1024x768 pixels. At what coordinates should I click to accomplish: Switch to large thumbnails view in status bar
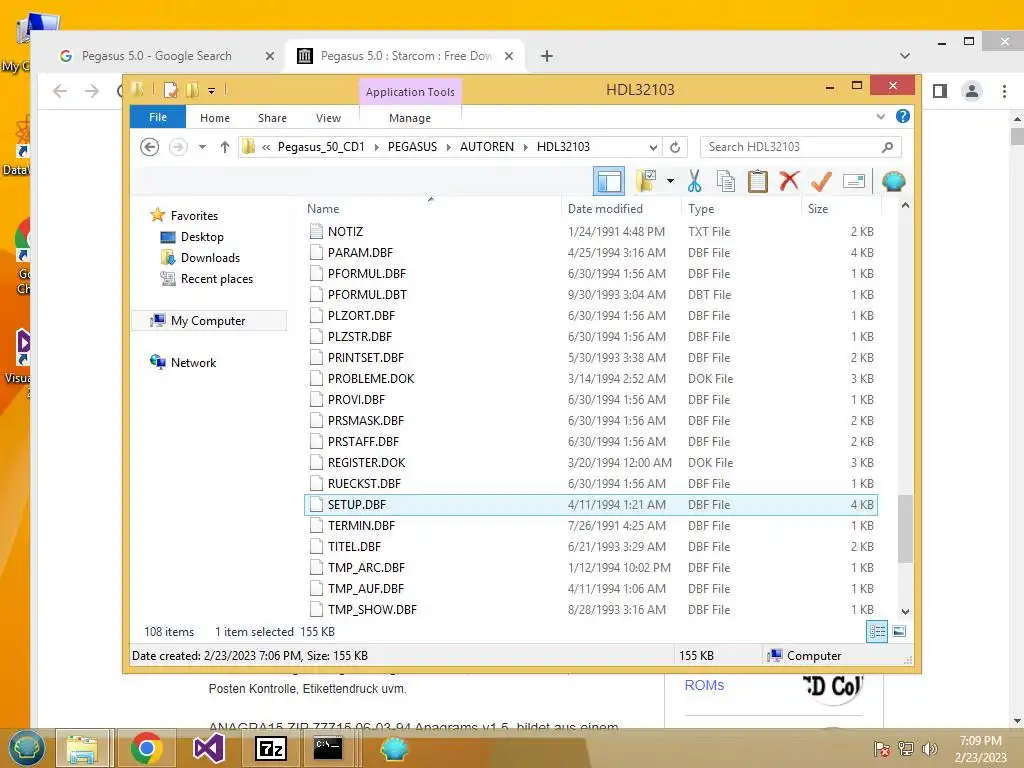(899, 631)
